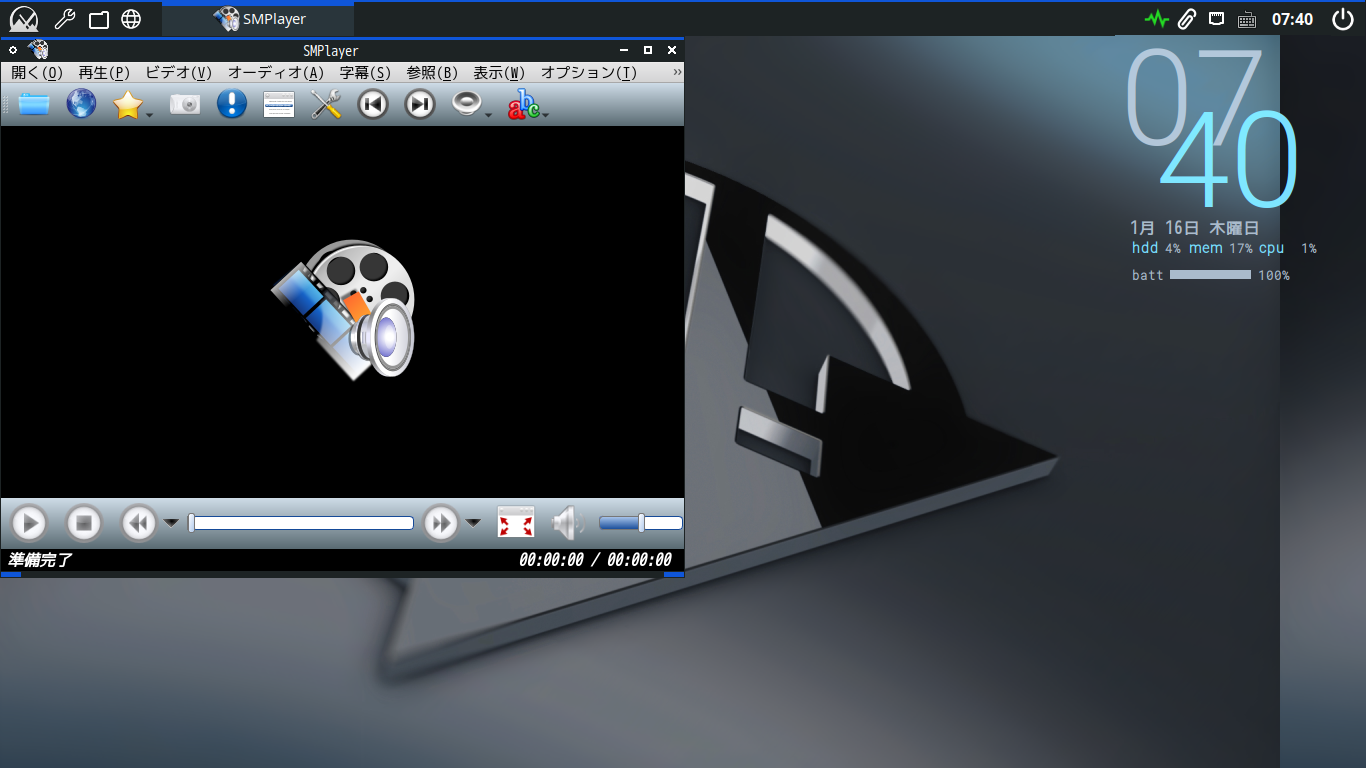
Task: Launch the web browser from the top panel
Action: tap(131, 19)
